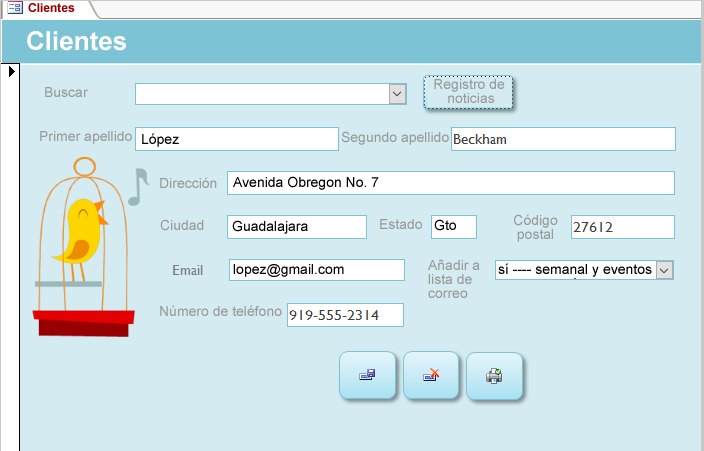Click the Estado label
Viewport: 704px width, 451px height.
[400, 224]
